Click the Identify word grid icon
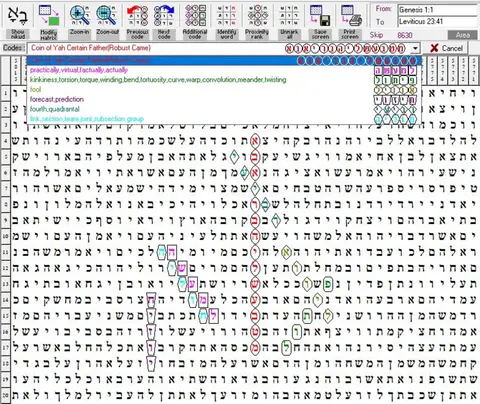This screenshot has height=404, width=480. [226, 15]
